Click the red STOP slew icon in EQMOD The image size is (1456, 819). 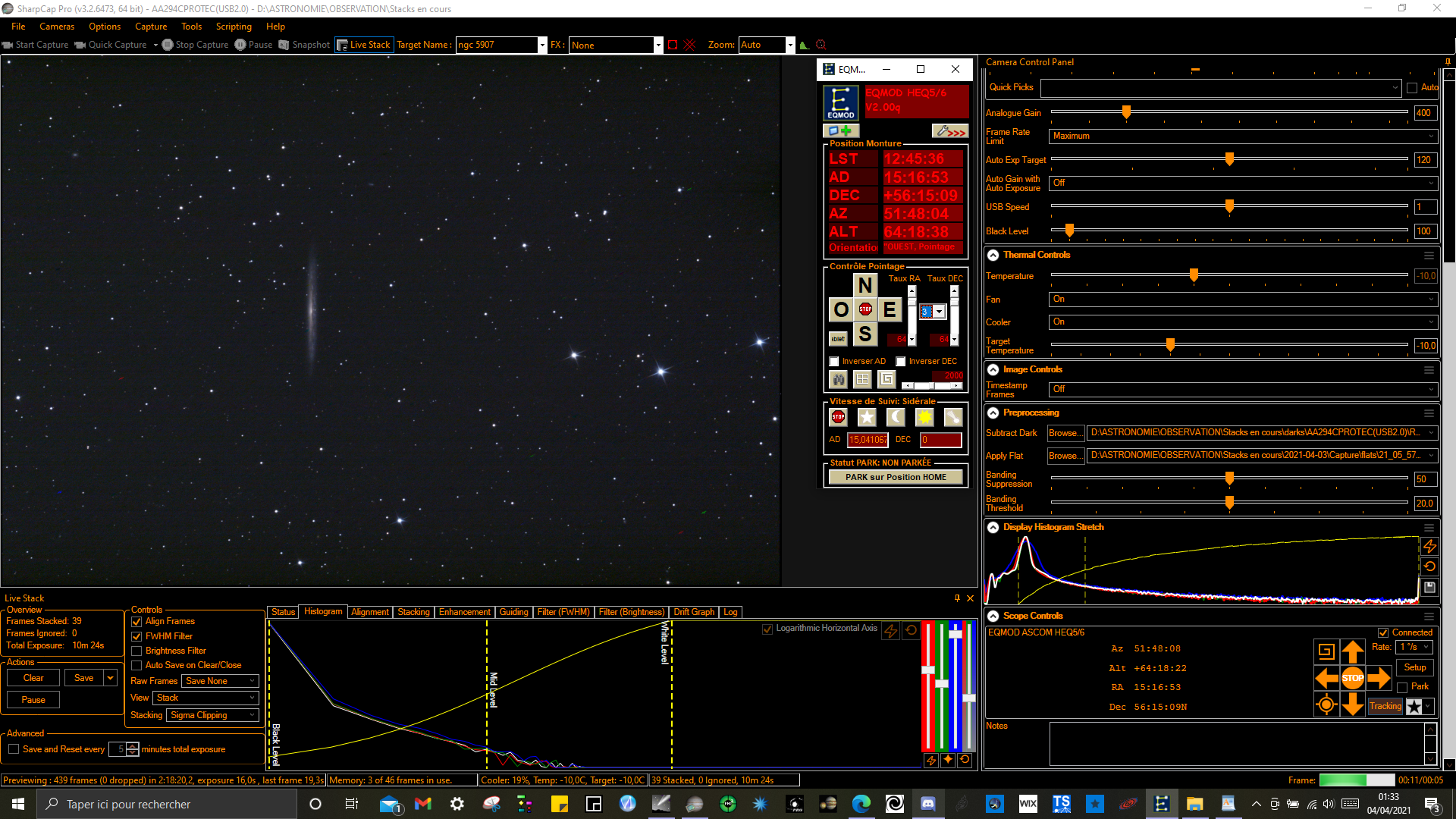tap(865, 309)
